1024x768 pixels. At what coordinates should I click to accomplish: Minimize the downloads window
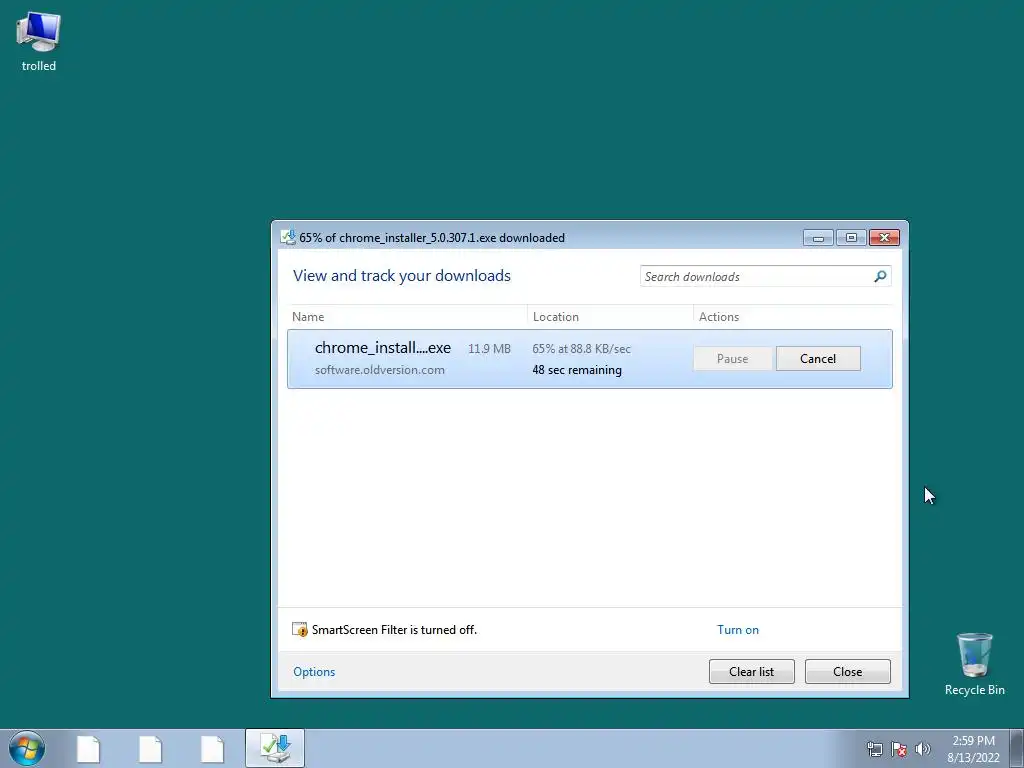[818, 238]
